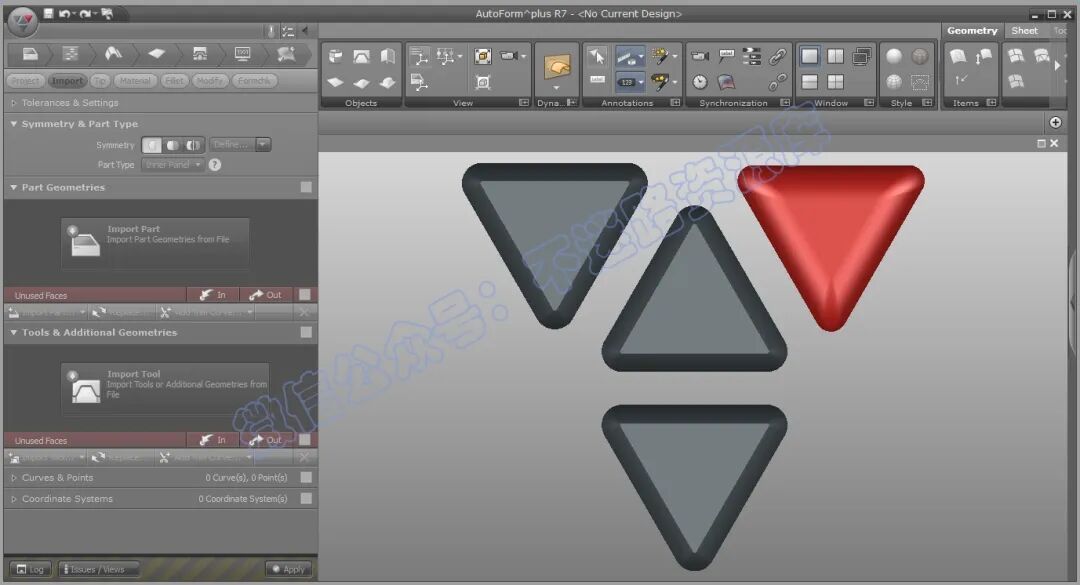
Task: Expand the Curves & Points section
Action: [14, 478]
